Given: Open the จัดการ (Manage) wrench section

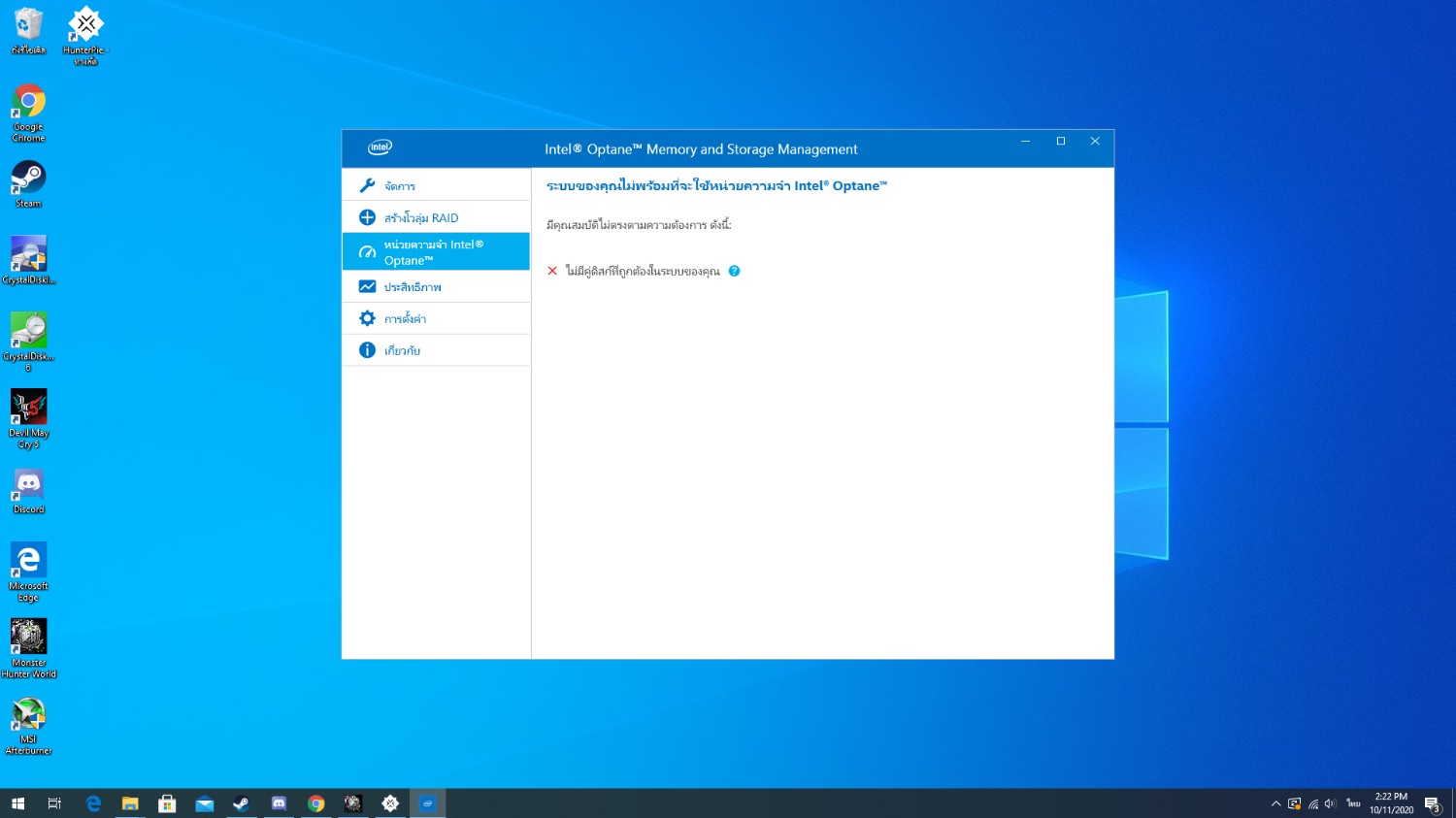Looking at the screenshot, I should point(436,185).
